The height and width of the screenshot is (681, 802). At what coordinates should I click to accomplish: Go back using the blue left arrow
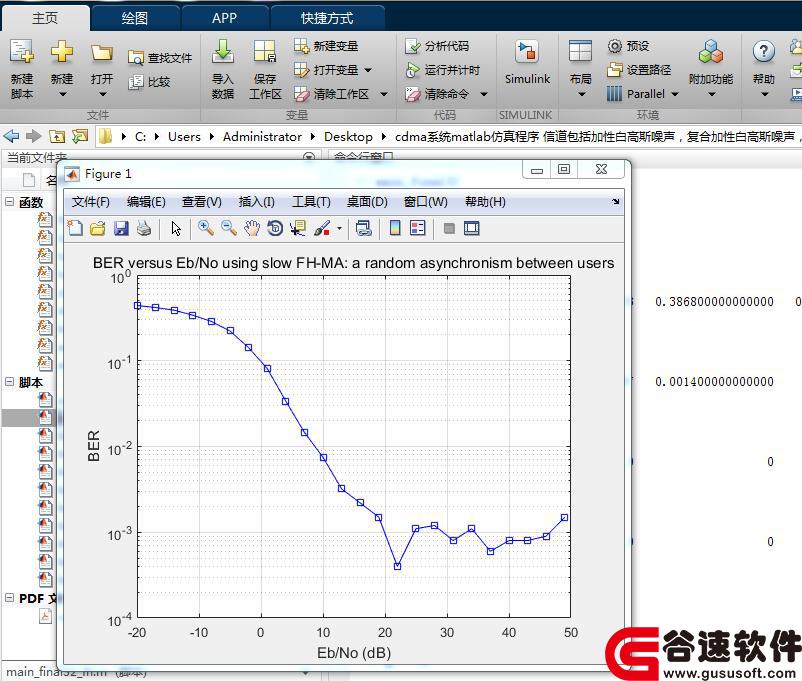11,136
